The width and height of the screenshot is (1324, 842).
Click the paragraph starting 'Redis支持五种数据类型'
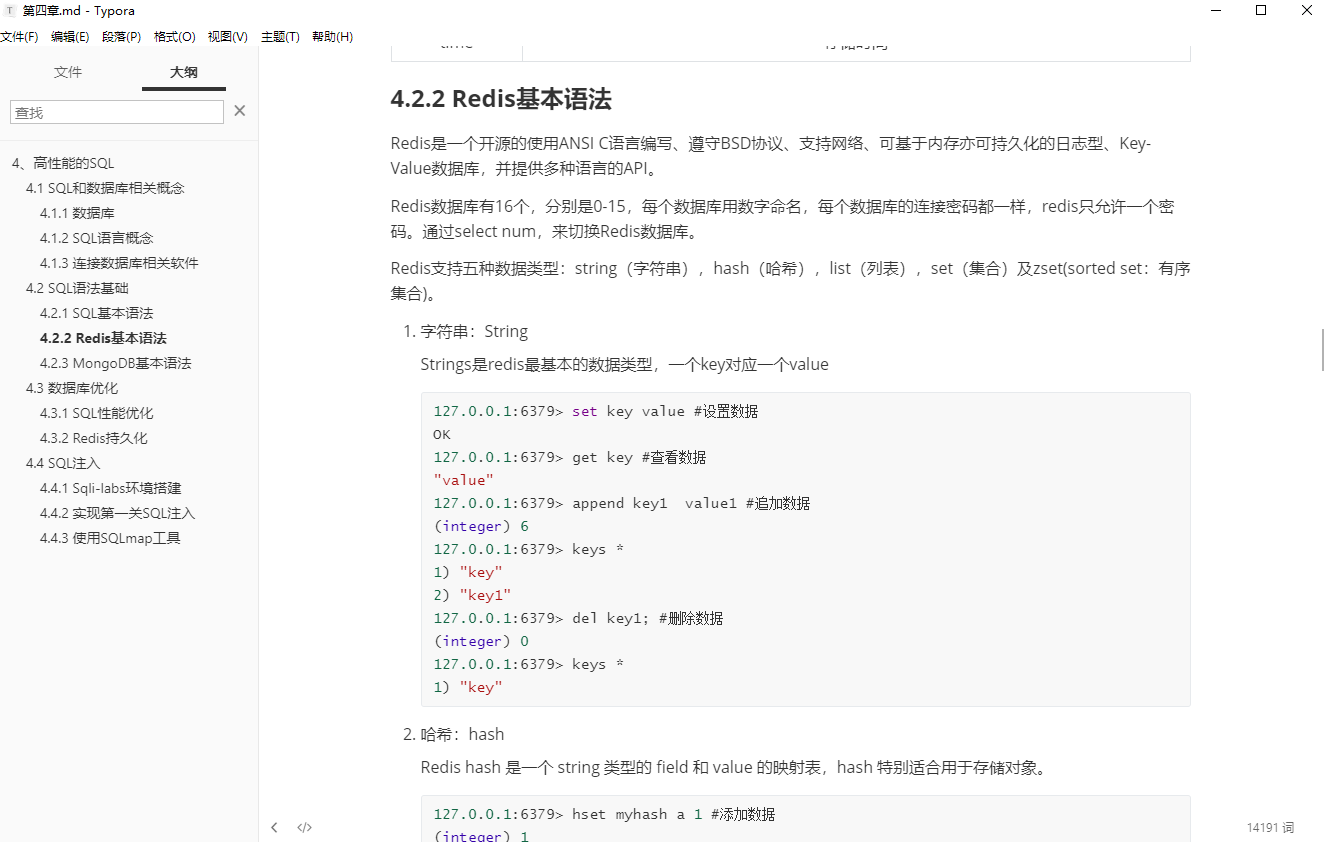pos(790,281)
